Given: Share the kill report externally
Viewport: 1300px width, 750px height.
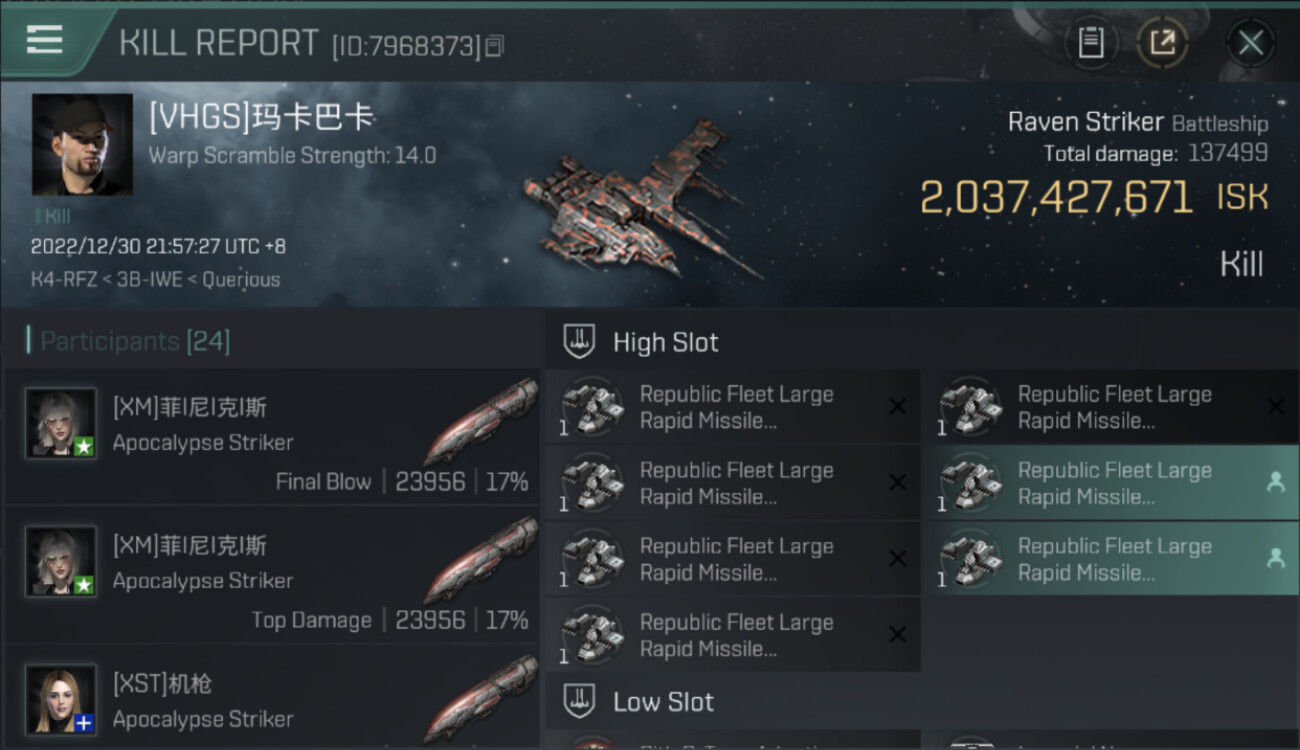Looking at the screenshot, I should tap(1162, 43).
